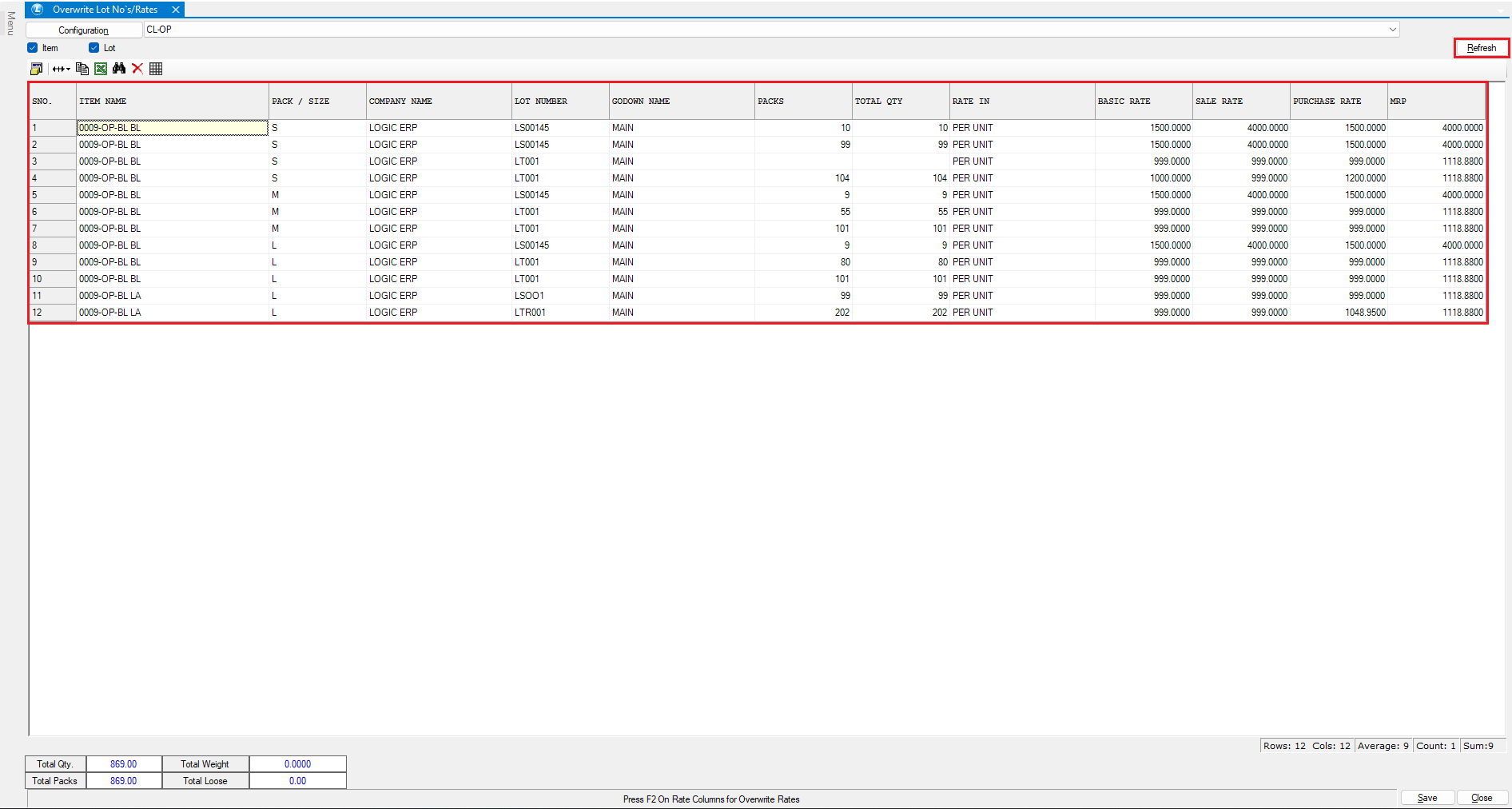Click the column width adjust icon
The width and height of the screenshot is (1512, 809).
click(58, 69)
